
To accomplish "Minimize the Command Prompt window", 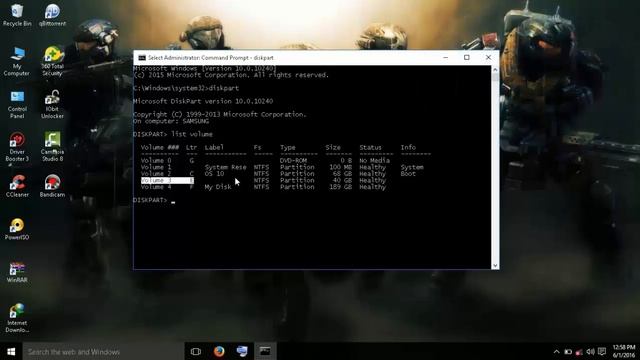I will coord(446,58).
